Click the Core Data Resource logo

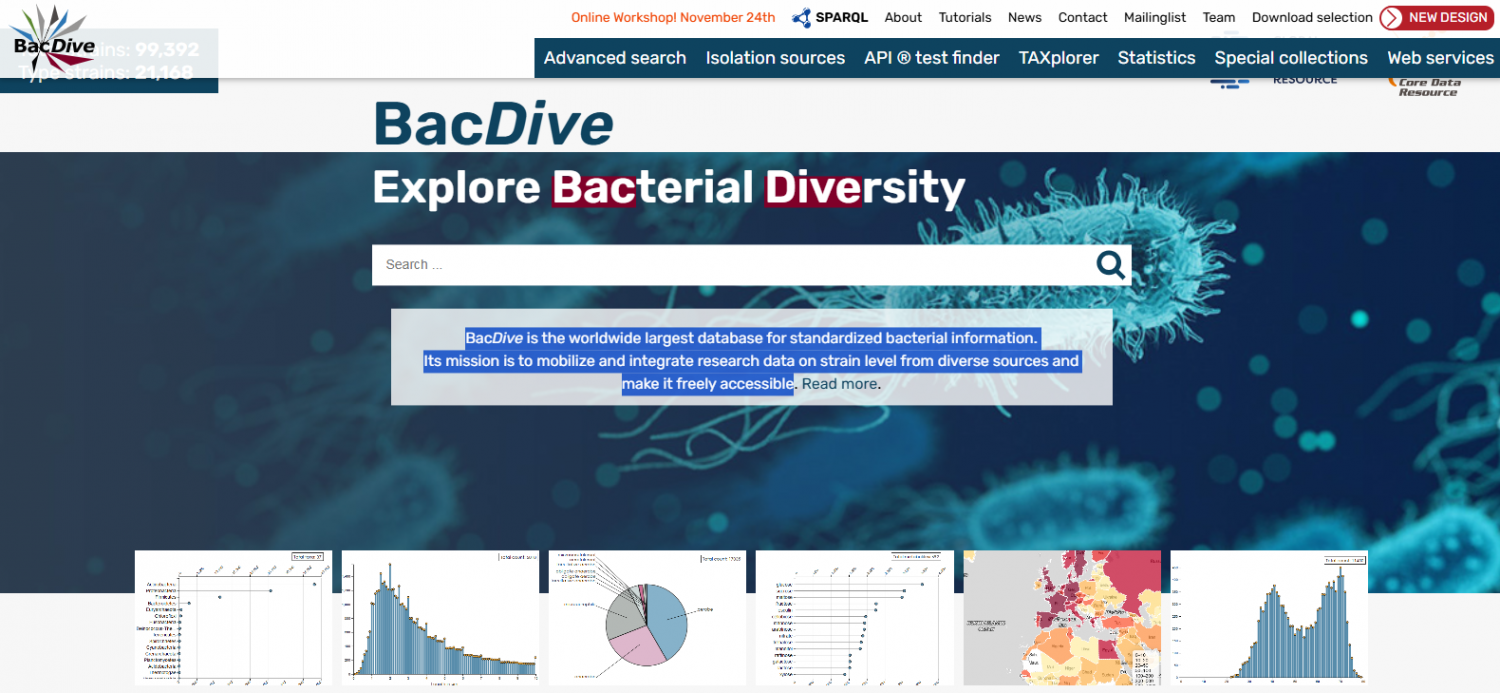coord(1427,87)
